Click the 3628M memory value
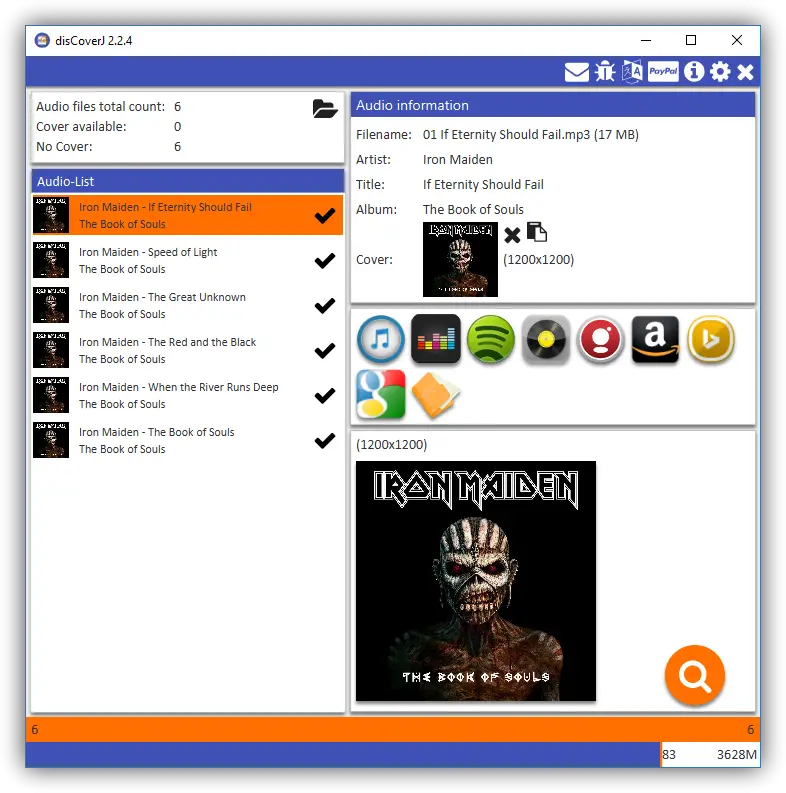This screenshot has height=793, width=786. coord(736,755)
